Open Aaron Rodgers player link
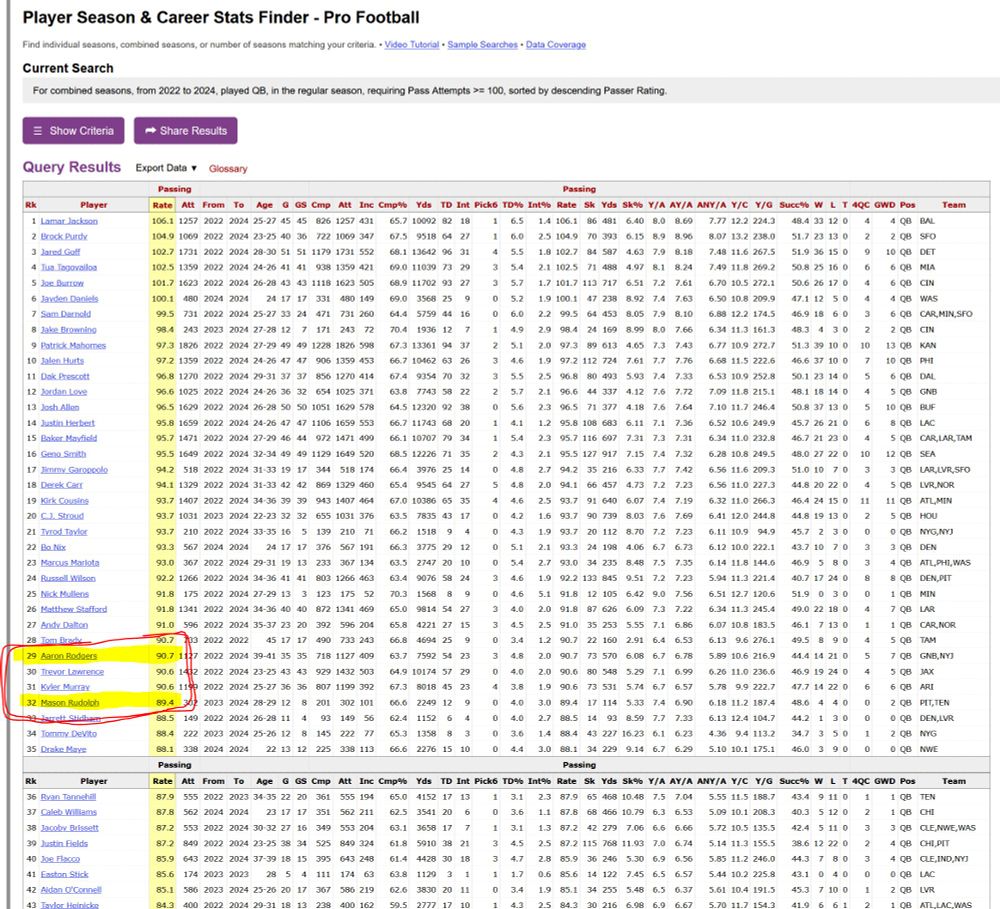 [x=69, y=656]
